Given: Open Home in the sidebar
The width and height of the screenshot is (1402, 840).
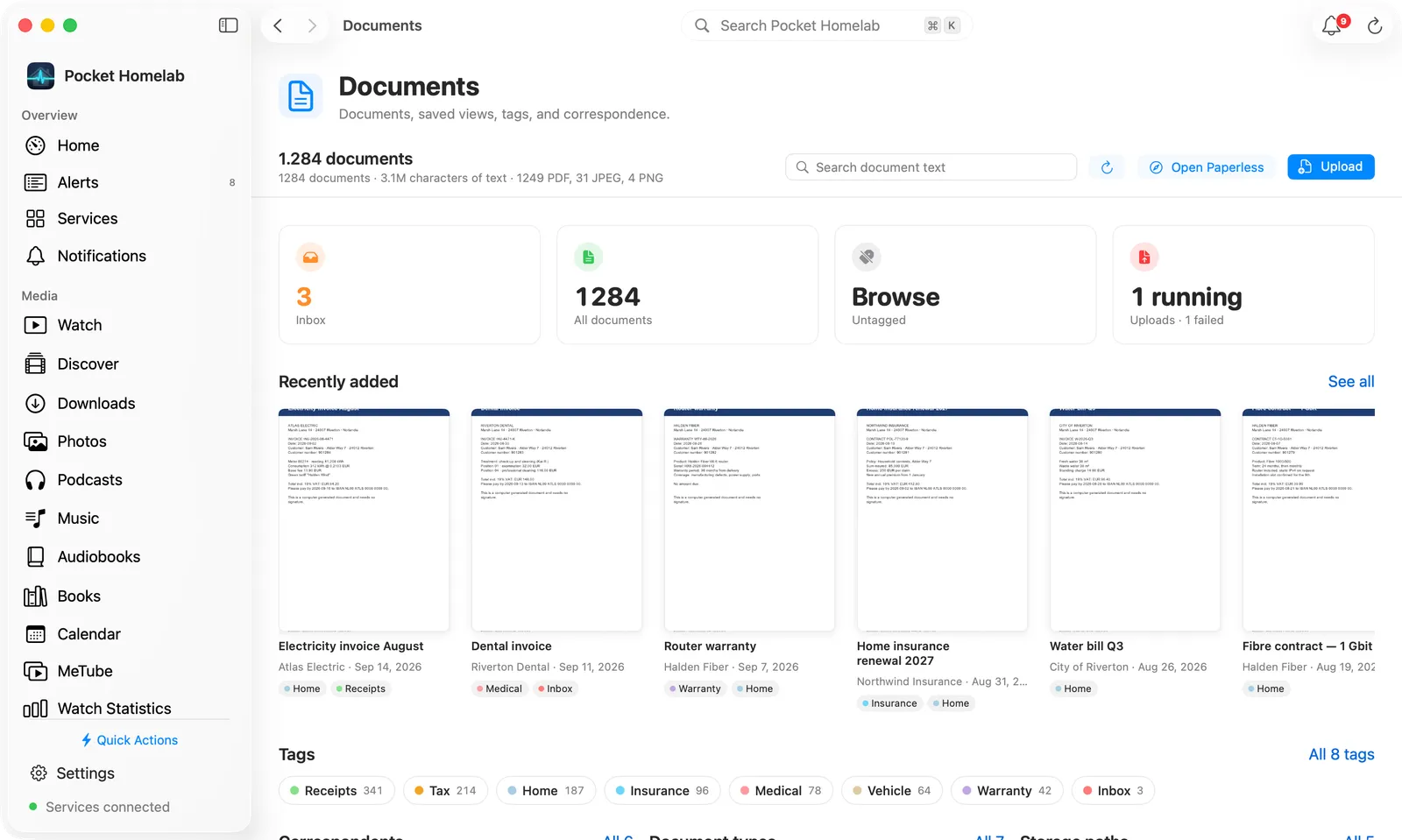Looking at the screenshot, I should (x=130, y=145).
